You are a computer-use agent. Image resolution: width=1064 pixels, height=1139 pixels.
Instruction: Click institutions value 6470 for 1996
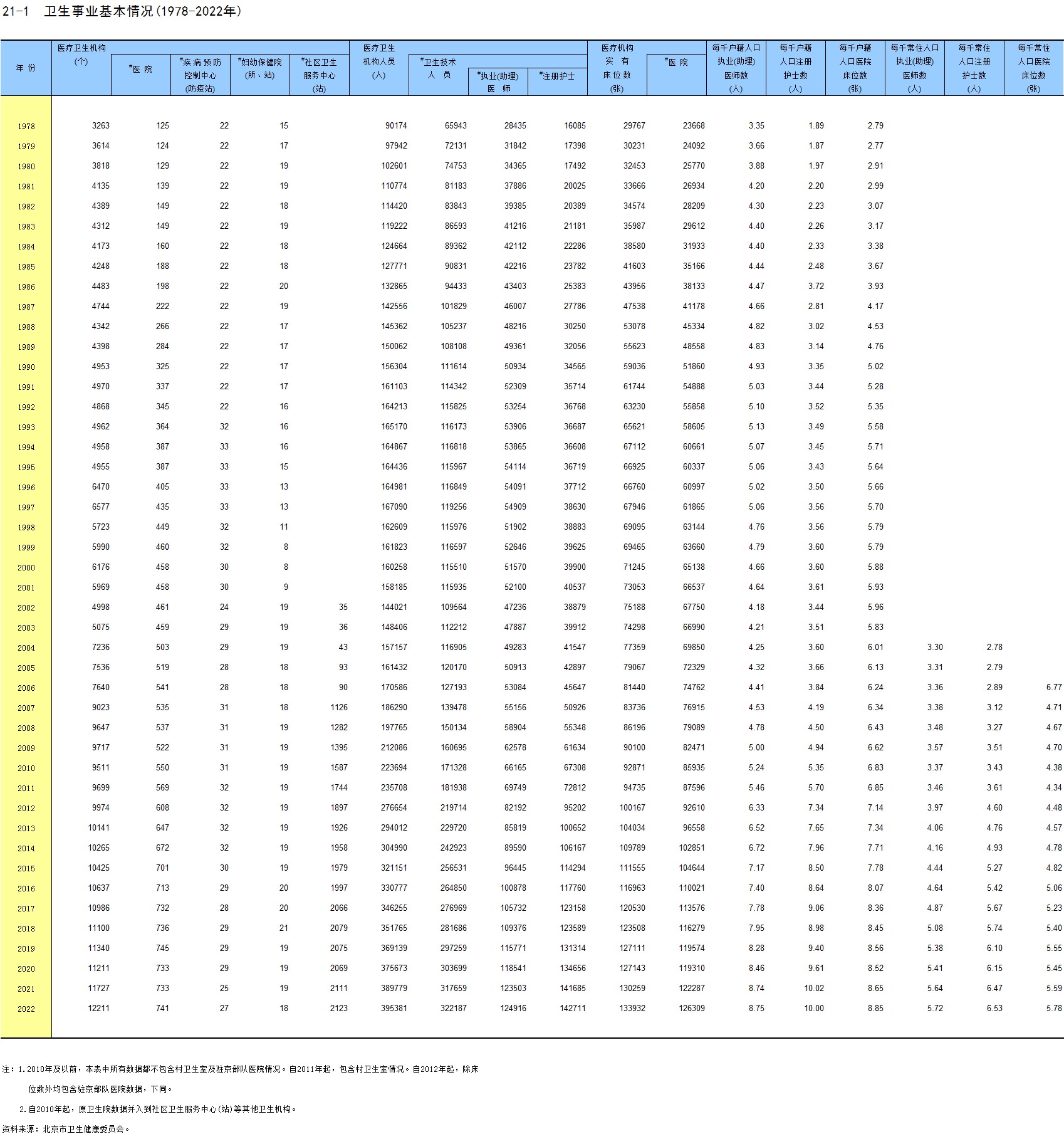[101, 487]
